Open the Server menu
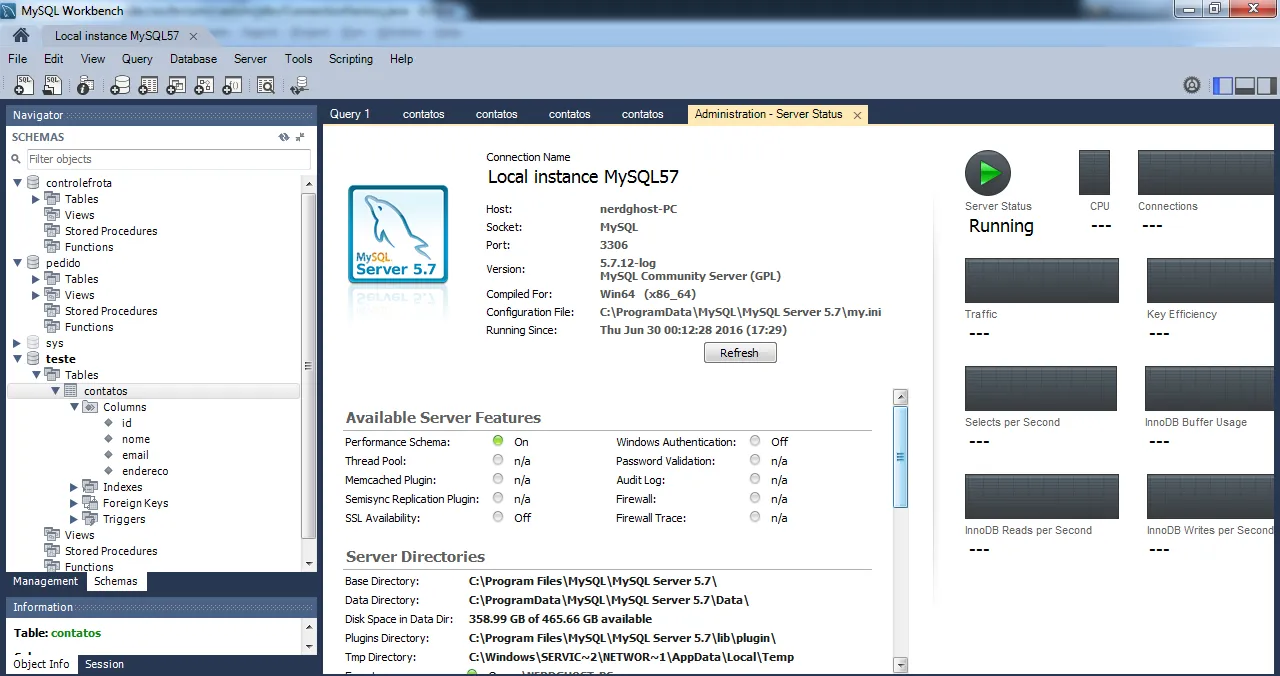 [250, 59]
